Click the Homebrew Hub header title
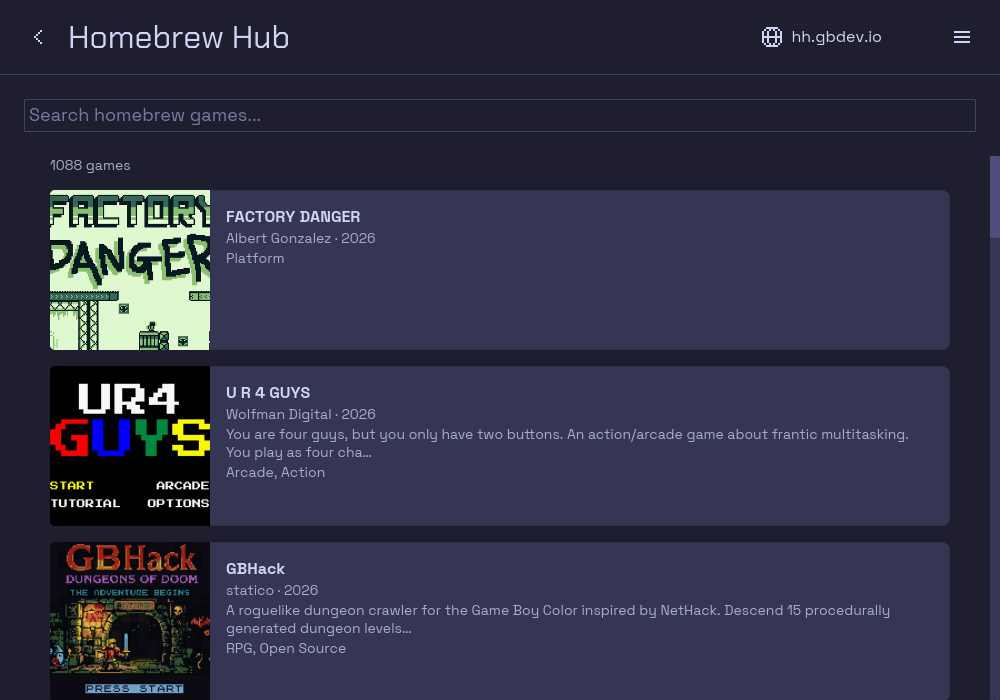Viewport: 1000px width, 700px height. click(179, 37)
